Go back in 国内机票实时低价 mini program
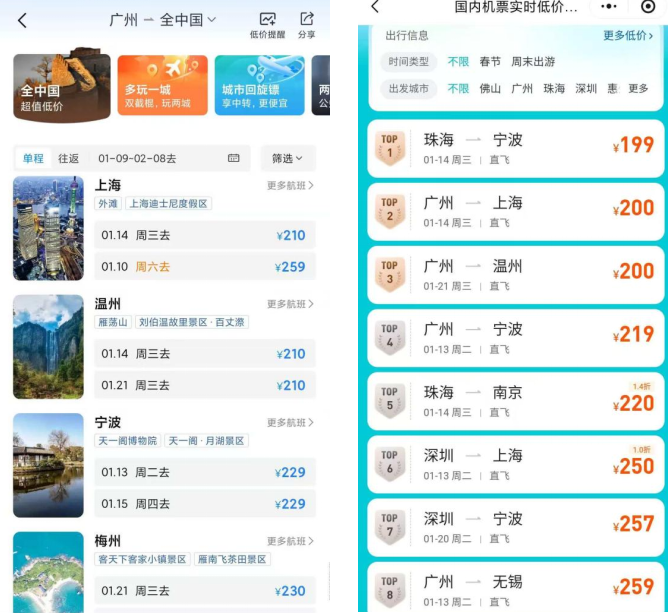The image size is (668, 615). point(375,6)
